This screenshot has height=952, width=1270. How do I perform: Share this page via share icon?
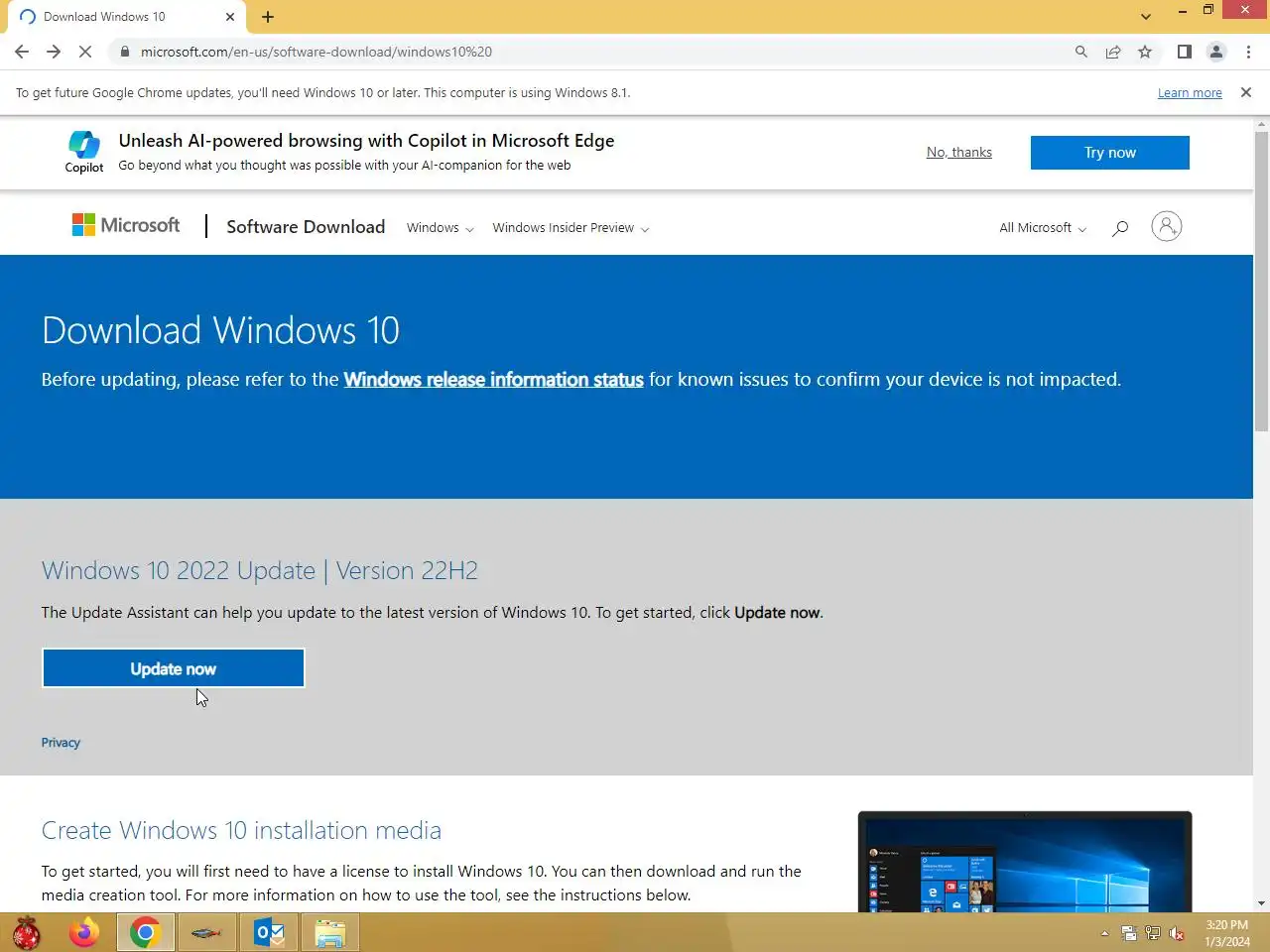[1113, 52]
